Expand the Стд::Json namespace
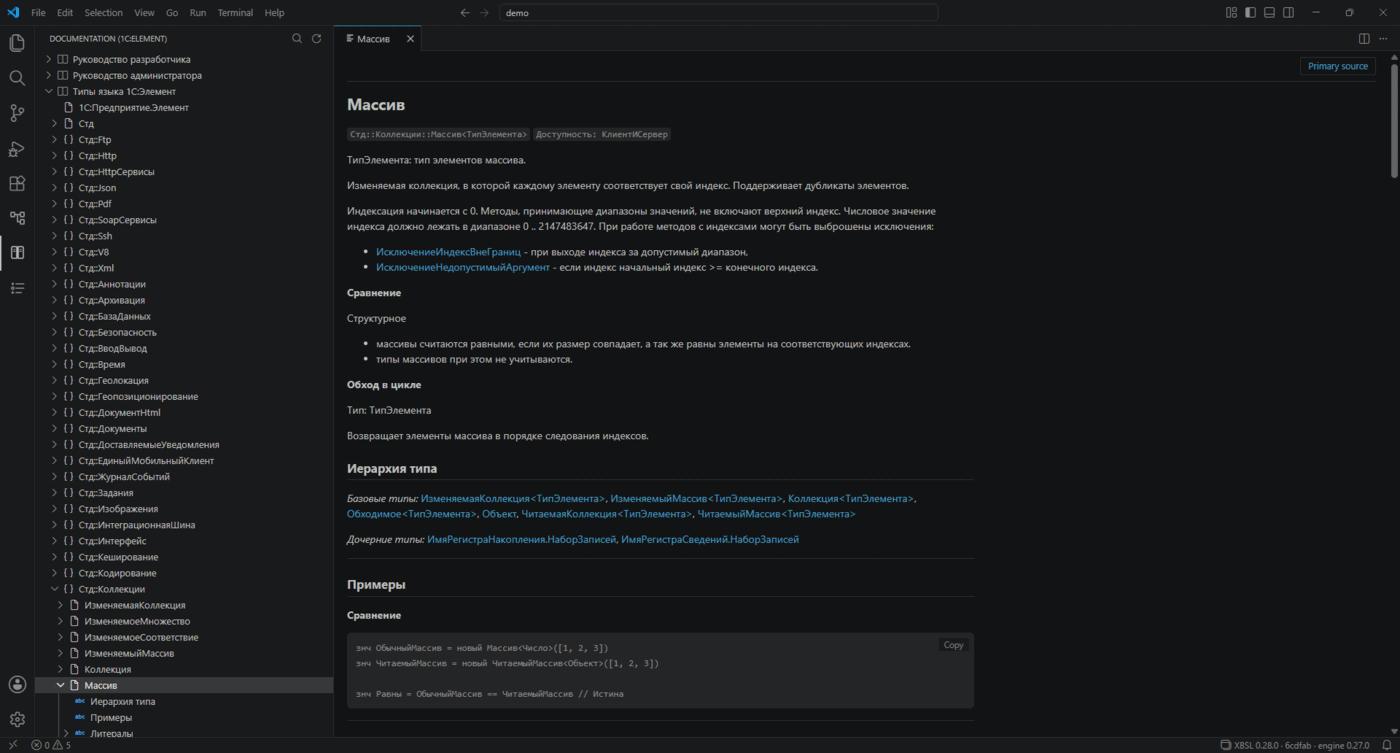This screenshot has width=1400, height=753. [55, 188]
